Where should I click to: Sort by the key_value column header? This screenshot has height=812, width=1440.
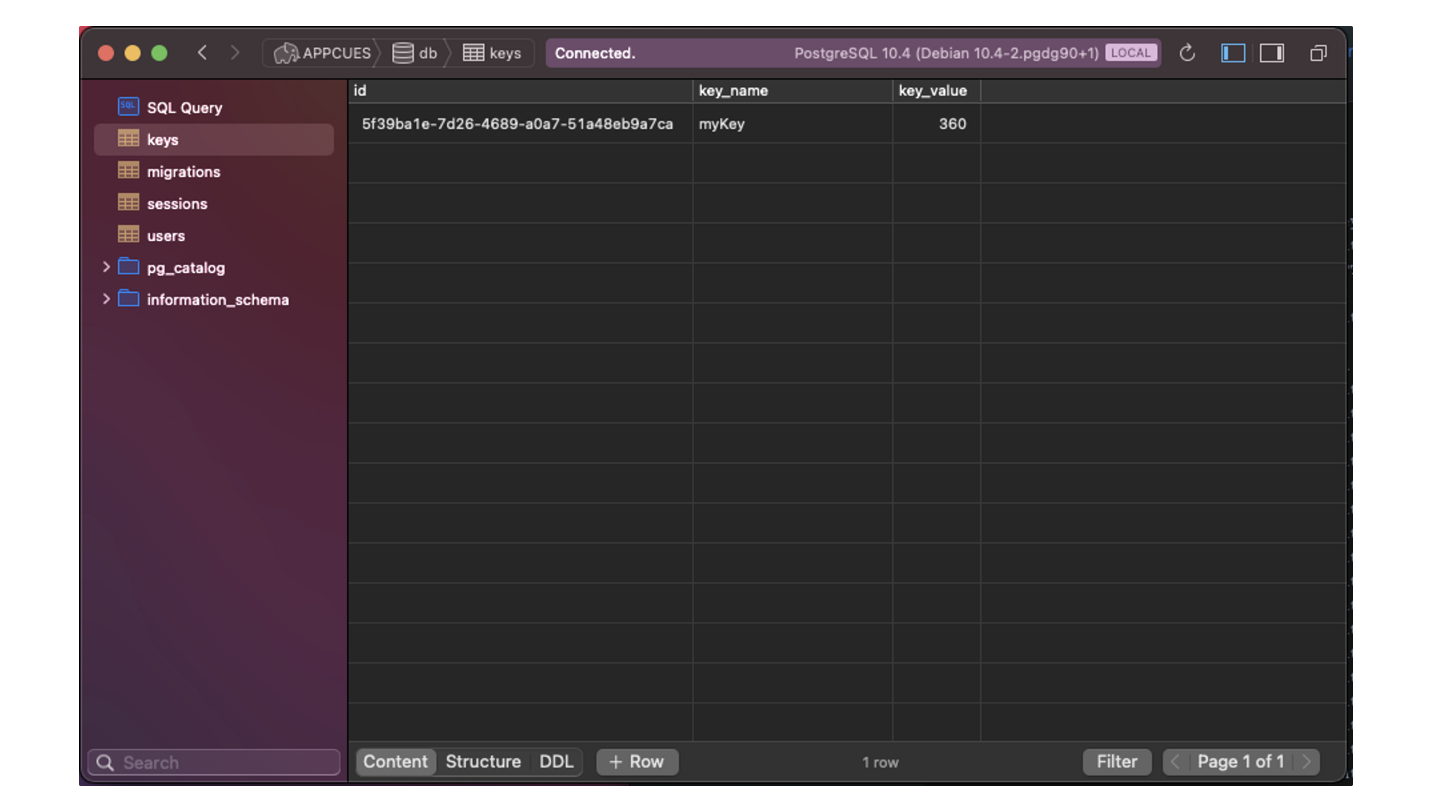pyautogui.click(x=932, y=91)
